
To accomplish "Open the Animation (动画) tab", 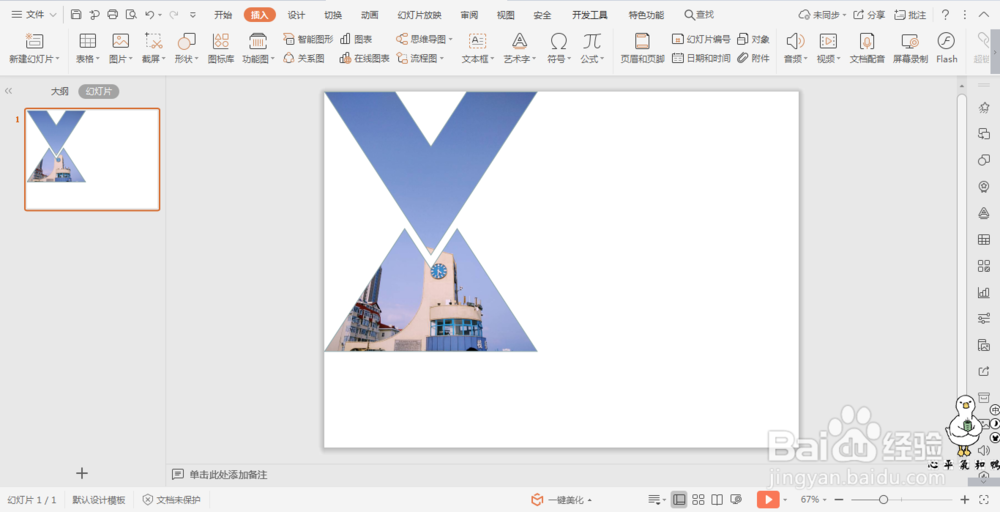I will point(369,15).
